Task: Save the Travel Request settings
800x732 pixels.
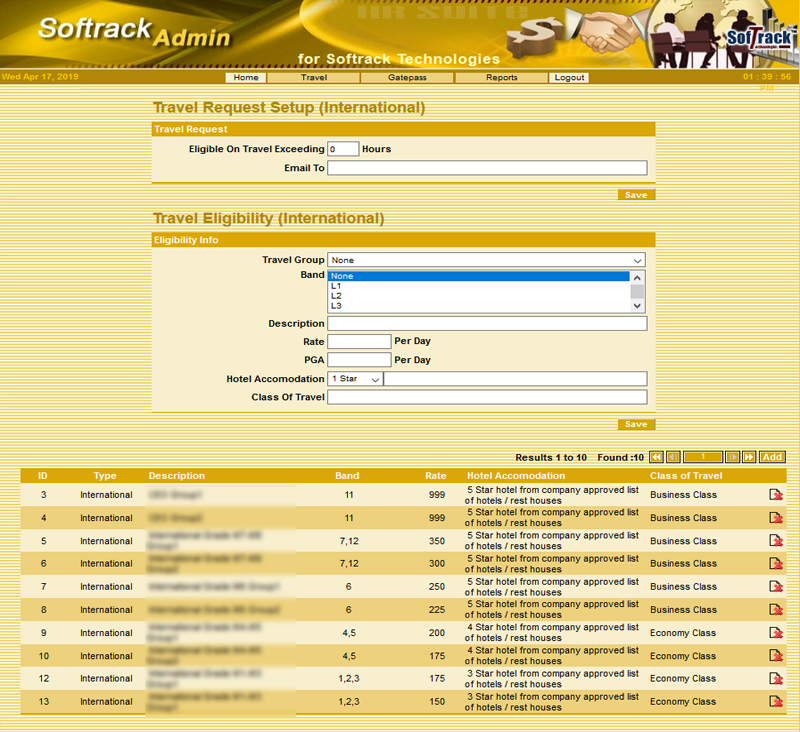Action: [x=636, y=195]
